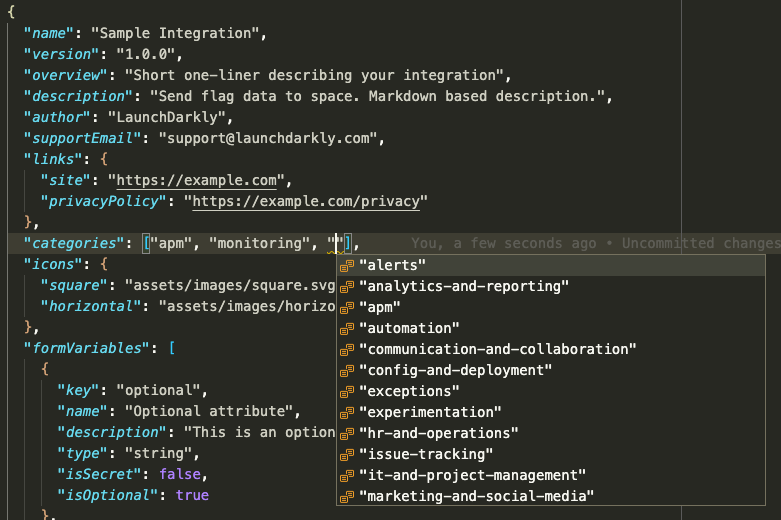The height and width of the screenshot is (520, 781).
Task: Click the "isOptional" true value
Action: [x=192, y=496]
